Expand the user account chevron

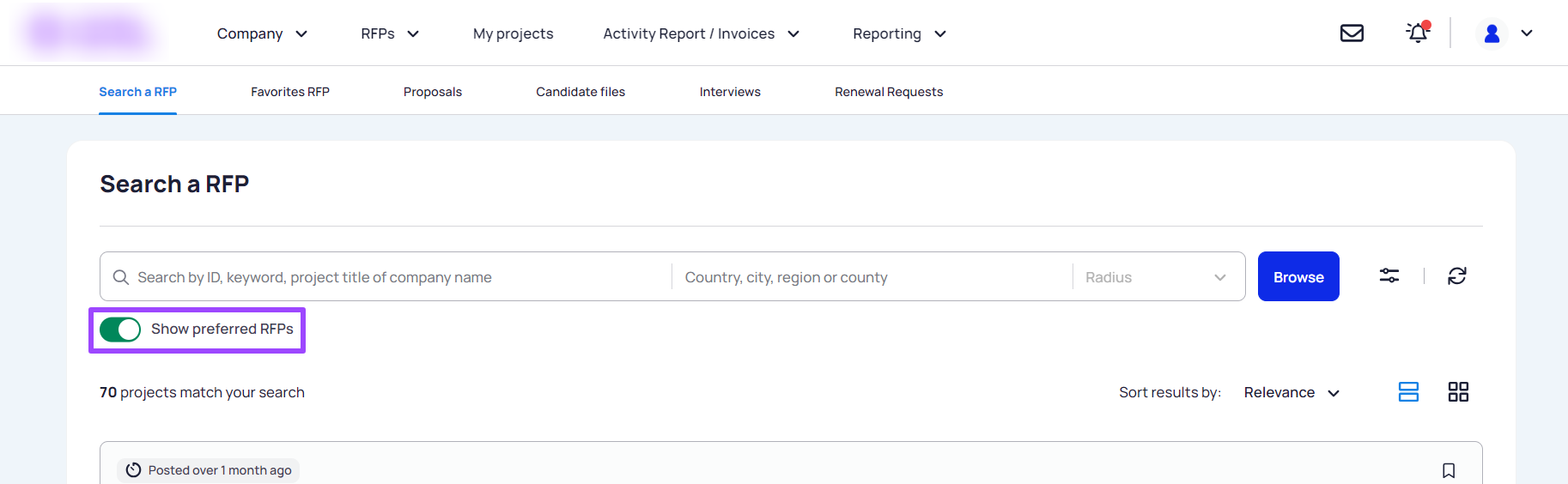click(1526, 33)
